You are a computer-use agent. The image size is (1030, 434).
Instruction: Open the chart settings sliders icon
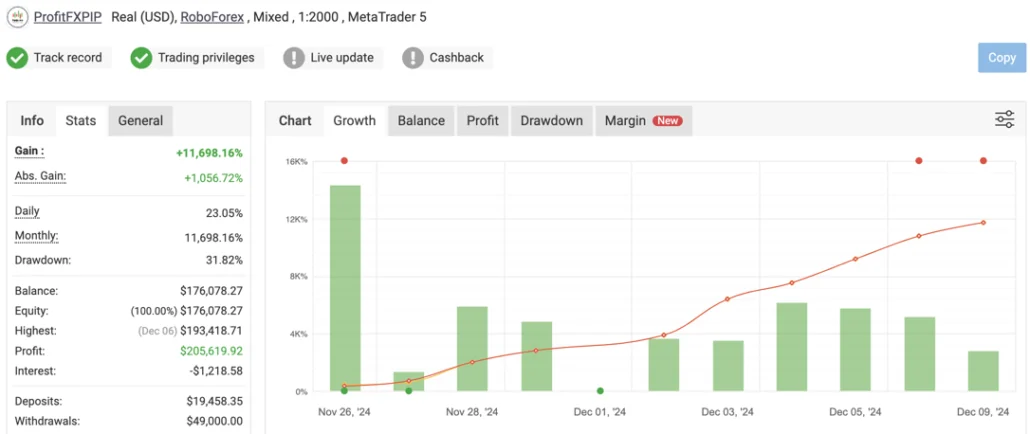tap(1004, 120)
